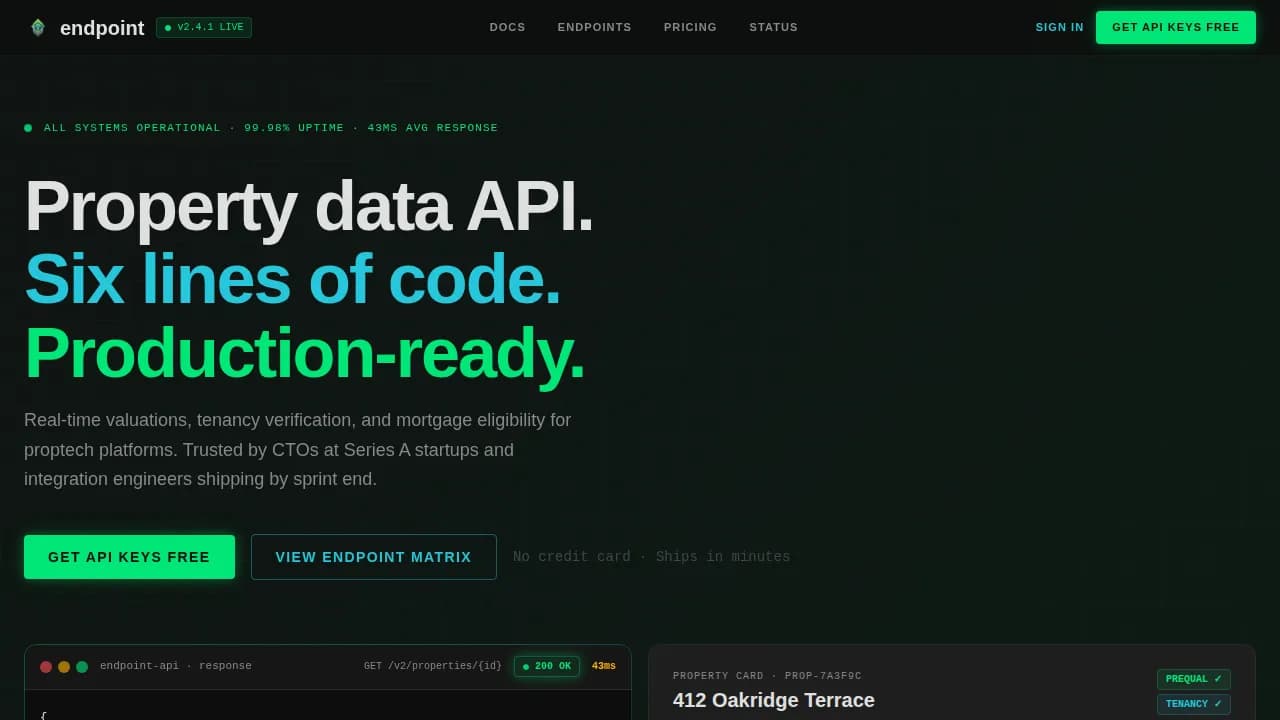Image resolution: width=1280 pixels, height=720 pixels.
Task: Click the PROPERTY CARD · PROP-7A3F9C label
Action: [767, 676]
